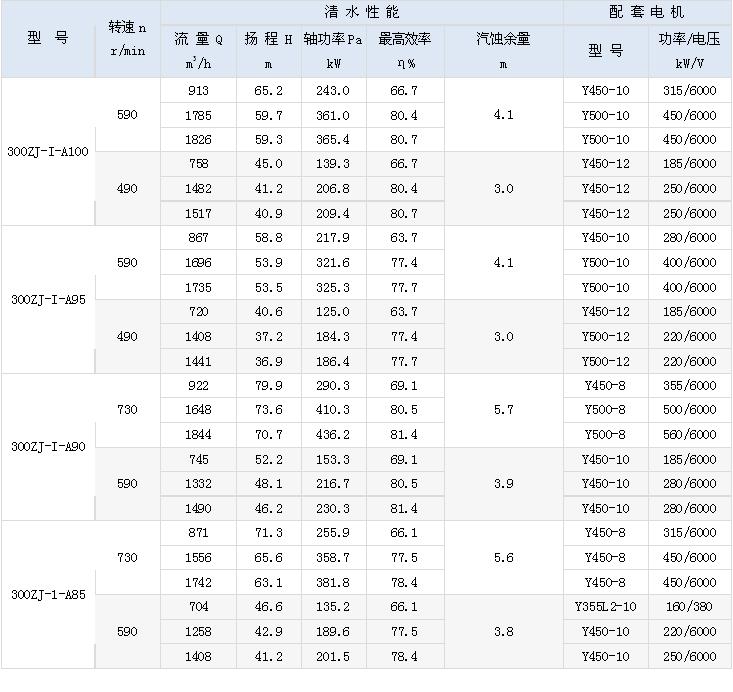This screenshot has height=692, width=733.
Task: Select the 扬程 H column header
Action: [268, 39]
